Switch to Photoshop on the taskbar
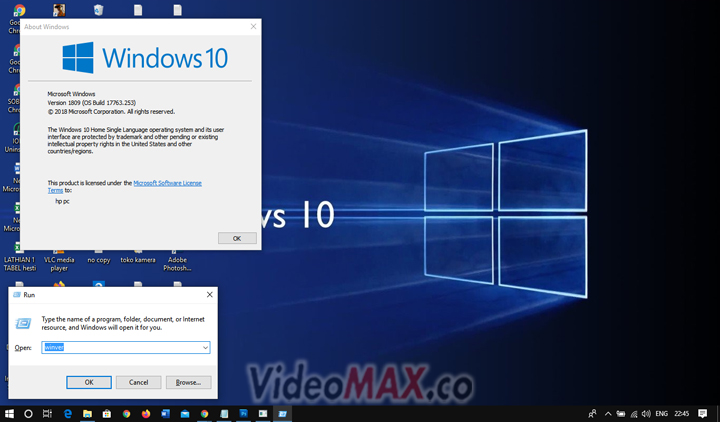Screen dimensions: 720x422 click(243, 414)
